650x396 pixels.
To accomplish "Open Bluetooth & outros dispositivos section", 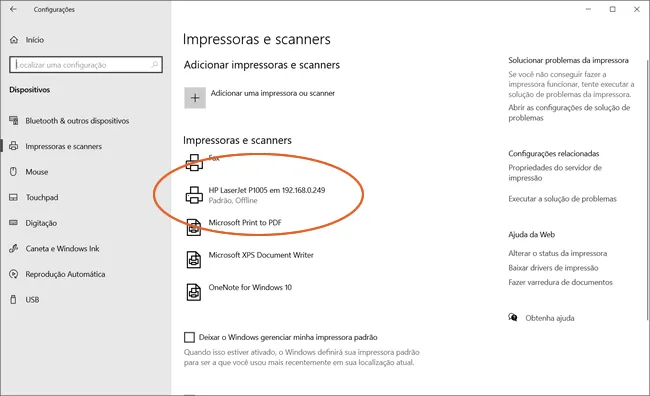I will click(x=77, y=121).
